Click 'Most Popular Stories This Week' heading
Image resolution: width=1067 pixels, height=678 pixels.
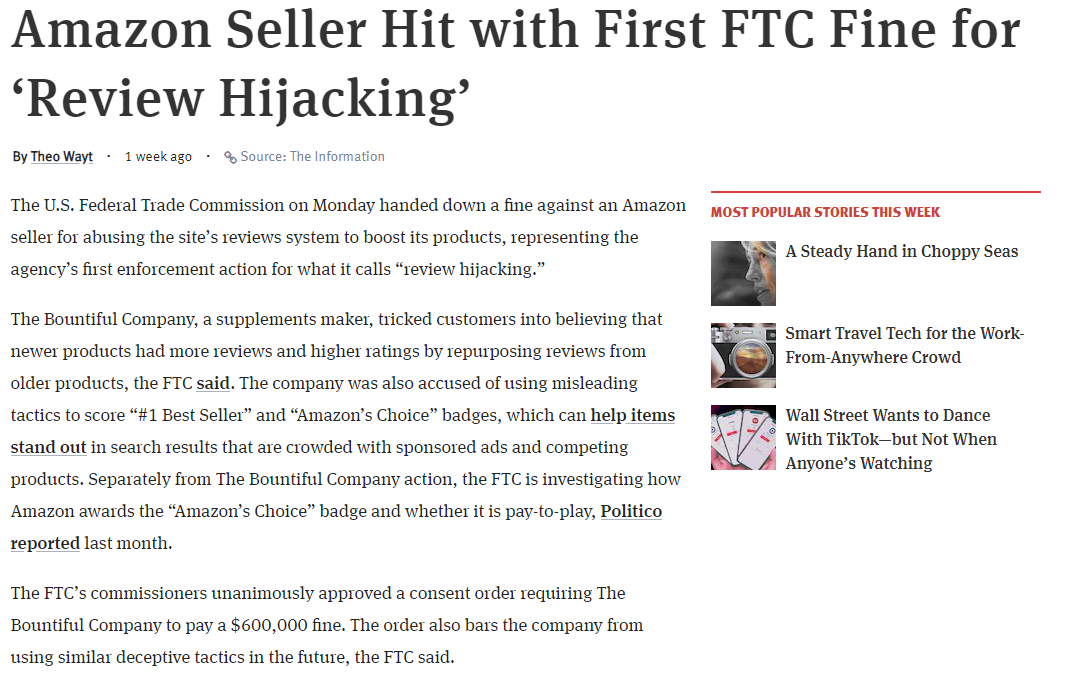tap(825, 212)
